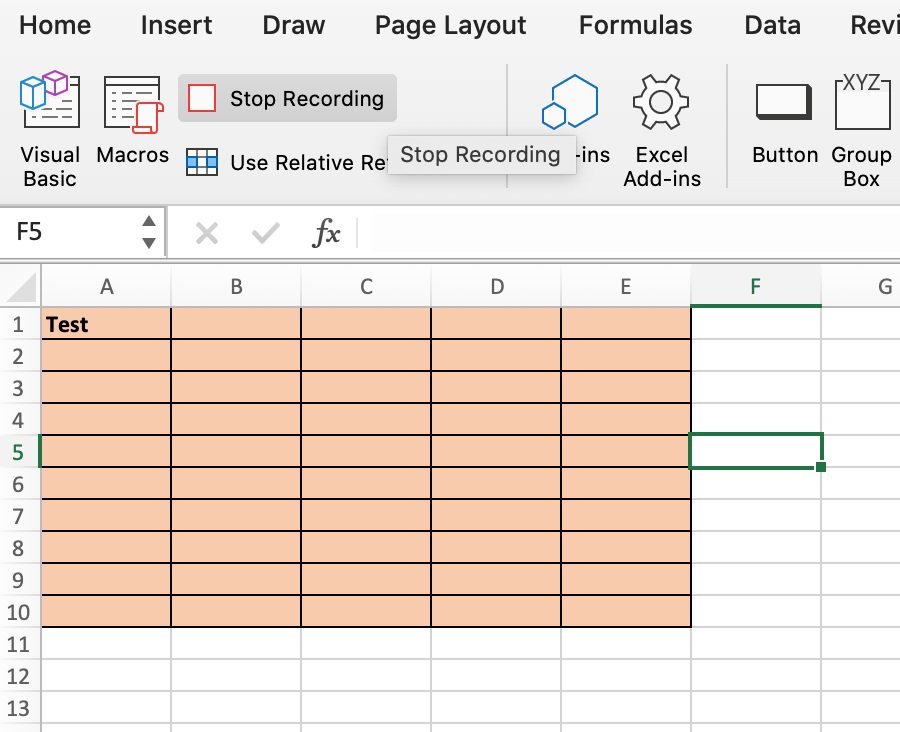Switch to the Home tab

pyautogui.click(x=55, y=25)
